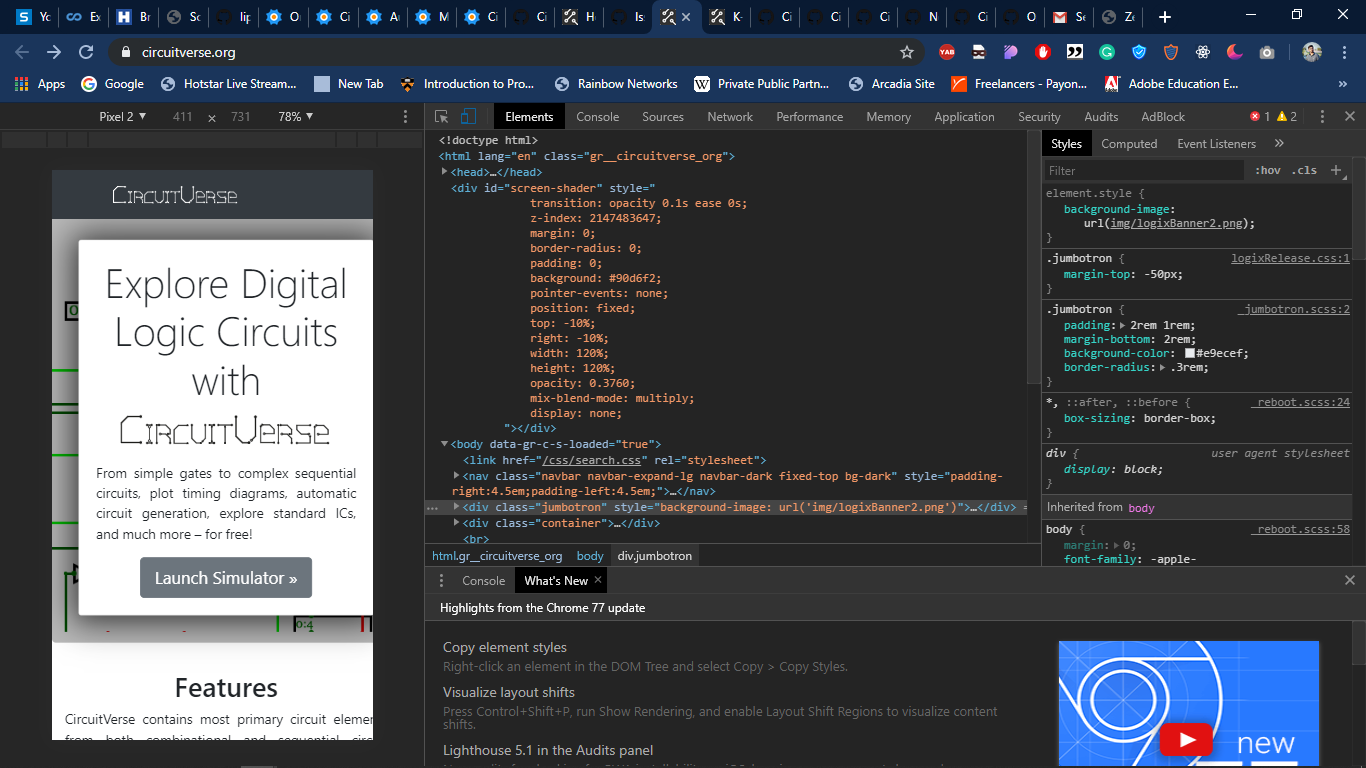Open the drawer three-dot menu beside Console
Screen dimensions: 1366x768
coord(441,580)
